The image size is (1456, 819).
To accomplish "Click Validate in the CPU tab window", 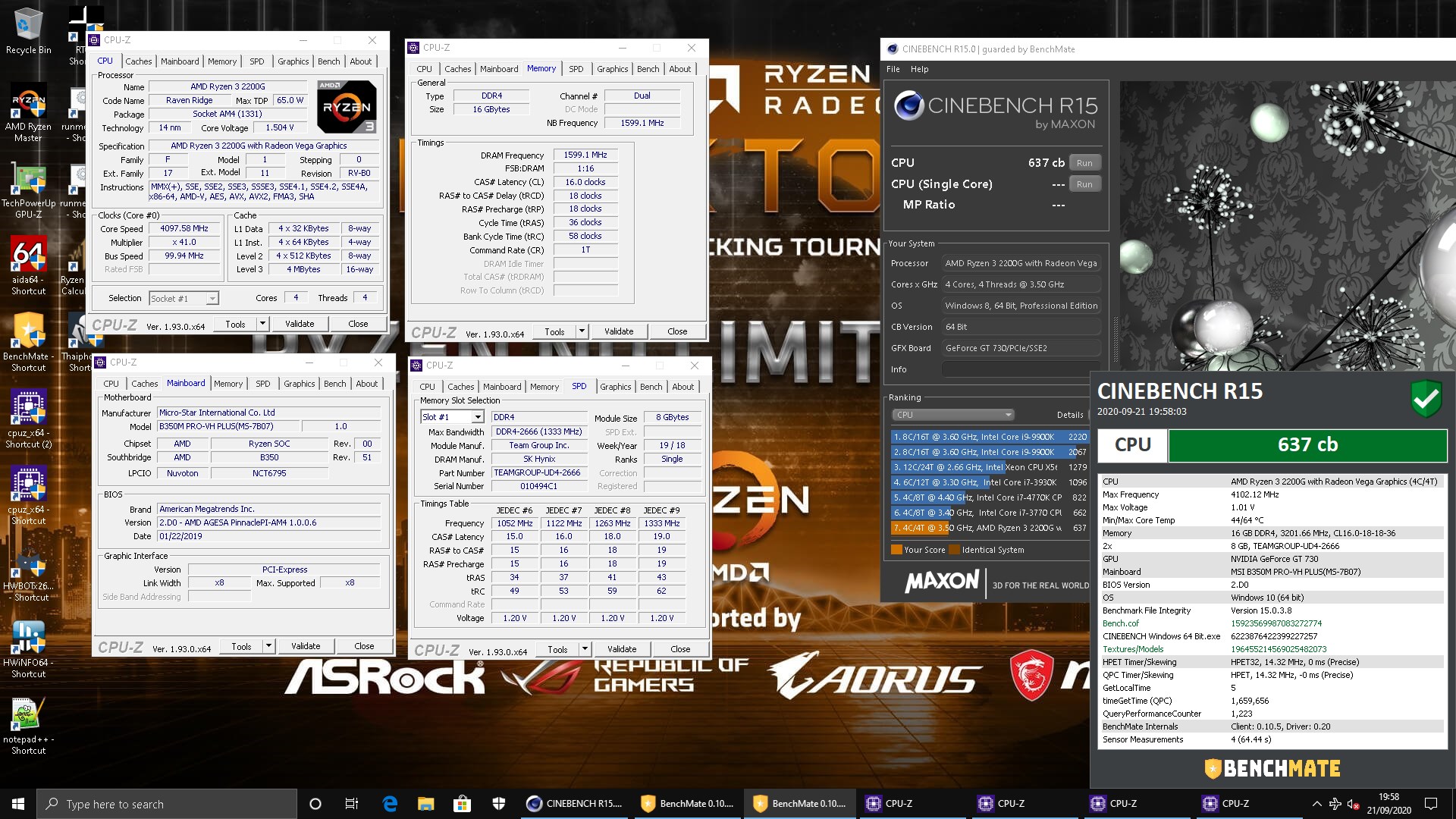I will coord(300,324).
